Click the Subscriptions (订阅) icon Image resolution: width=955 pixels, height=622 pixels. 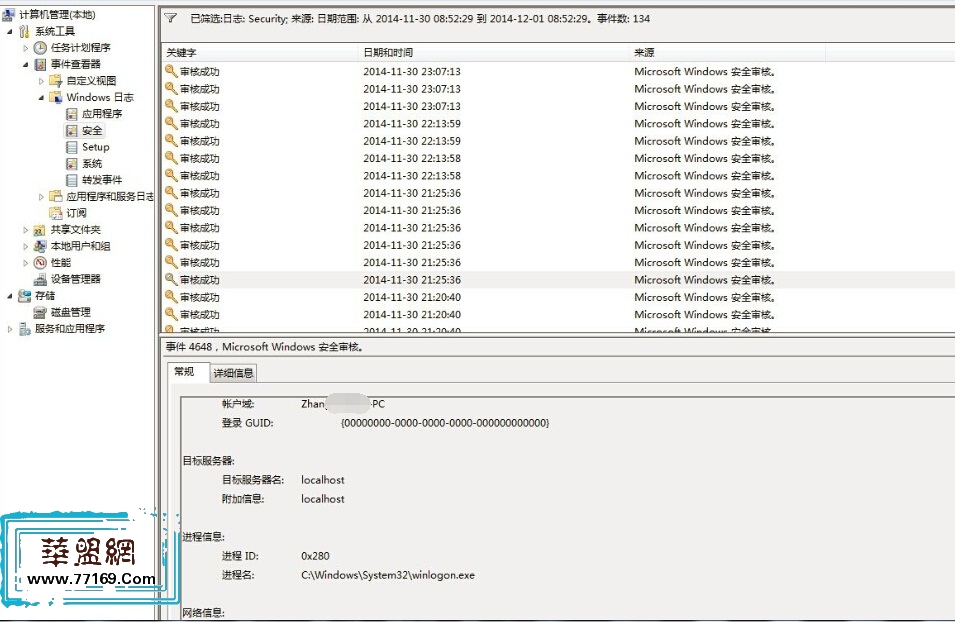tap(56, 213)
